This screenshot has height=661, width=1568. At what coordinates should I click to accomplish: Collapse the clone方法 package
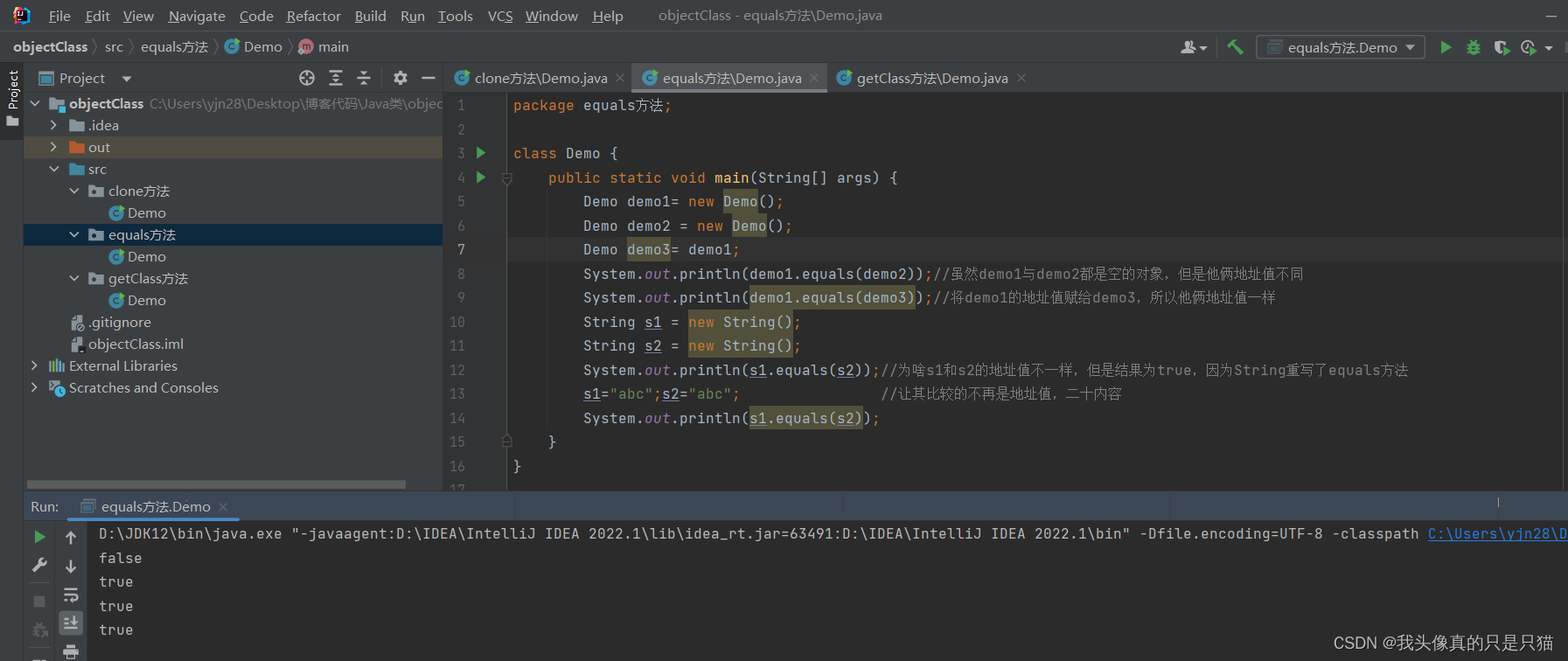pos(74,191)
